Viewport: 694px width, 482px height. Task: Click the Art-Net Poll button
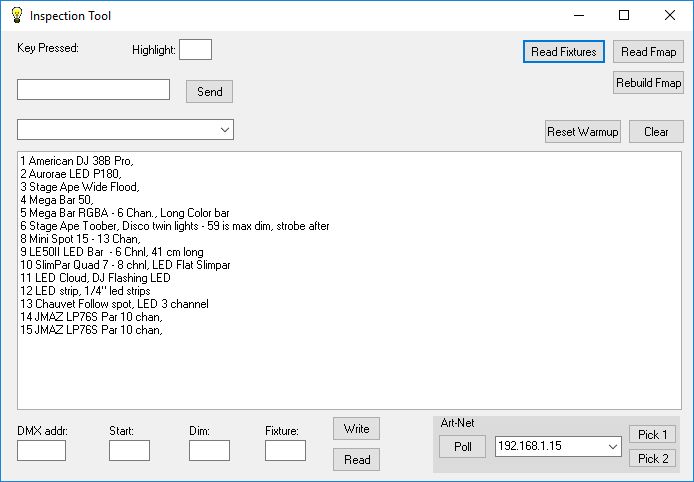(x=463, y=447)
